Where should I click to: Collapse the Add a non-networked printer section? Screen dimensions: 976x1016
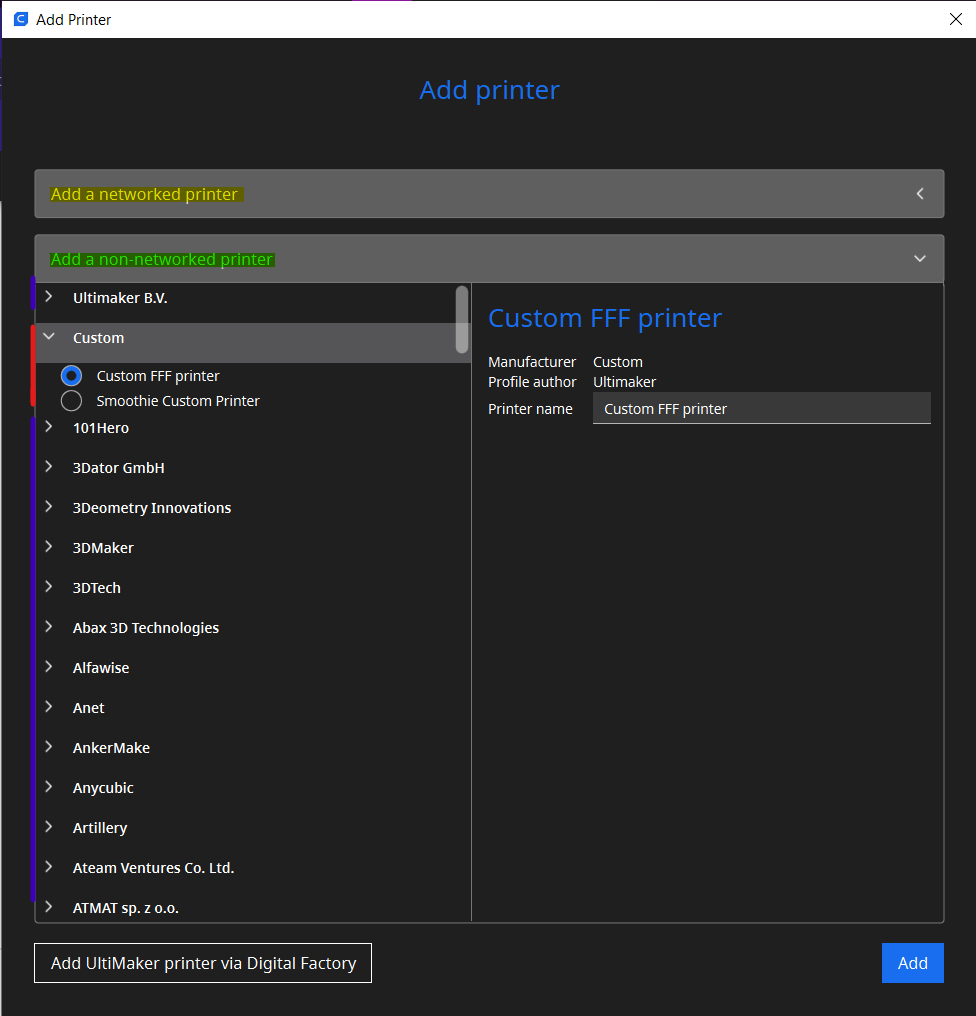(489, 259)
